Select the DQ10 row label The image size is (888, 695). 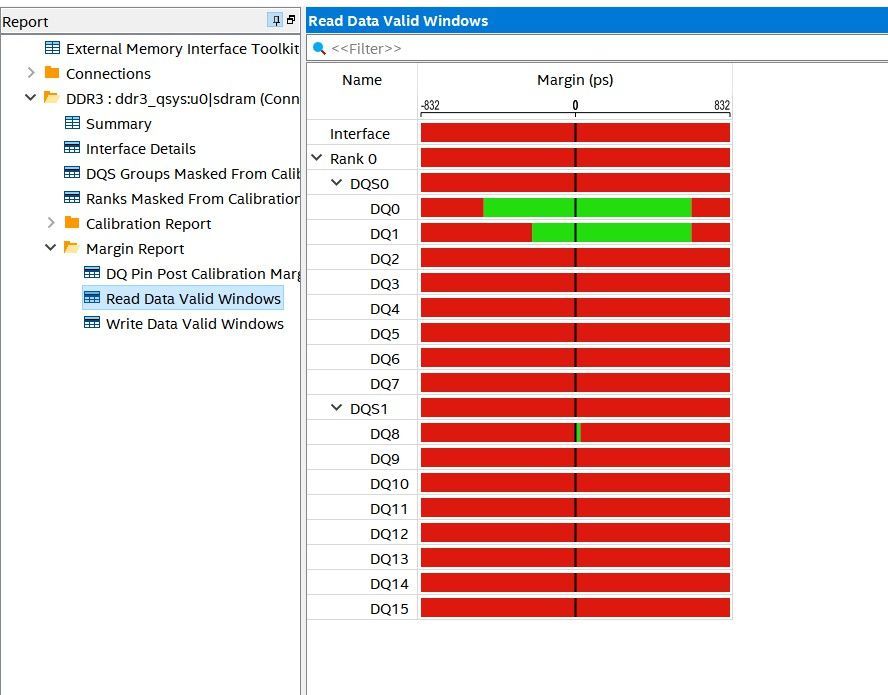[x=389, y=484]
